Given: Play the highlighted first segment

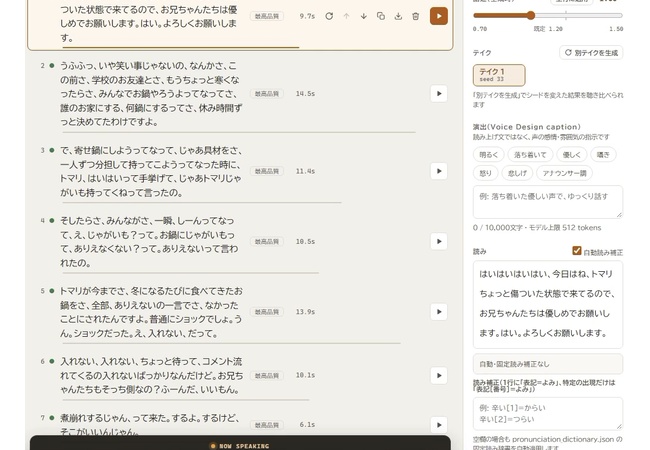Looking at the screenshot, I should [x=439, y=16].
